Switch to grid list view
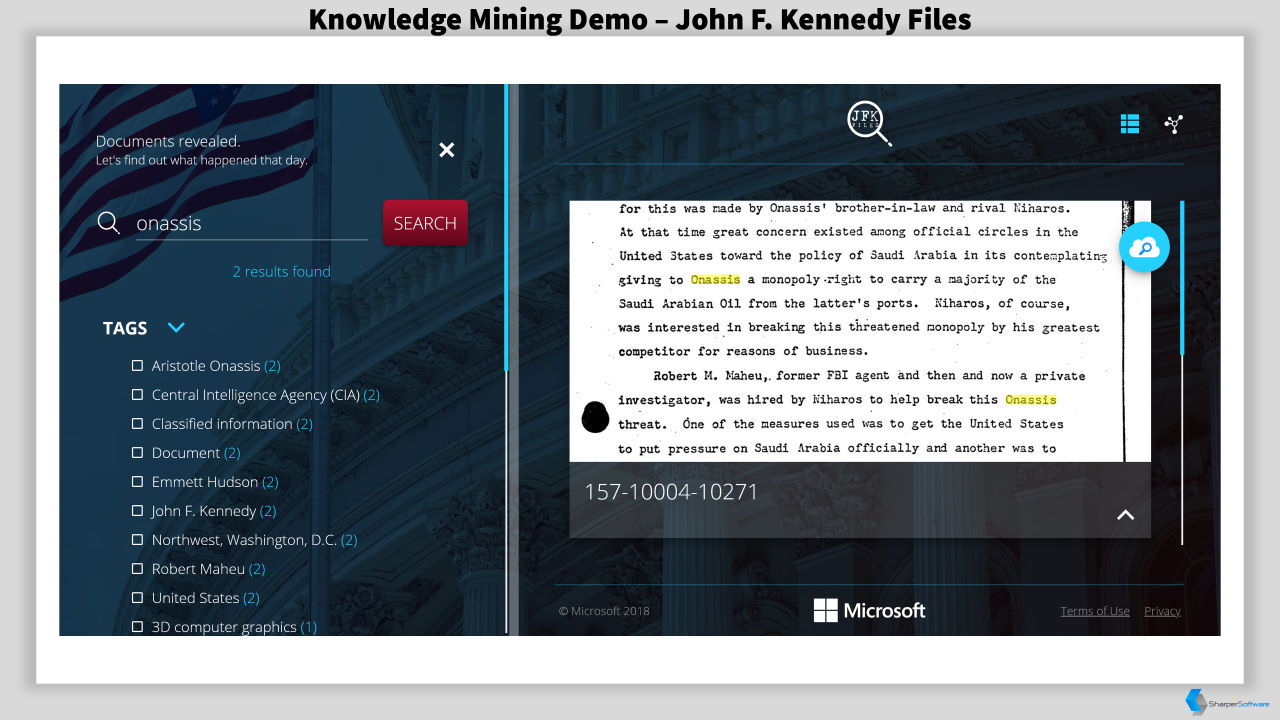Screen dimensions: 1280x720 point(1130,124)
